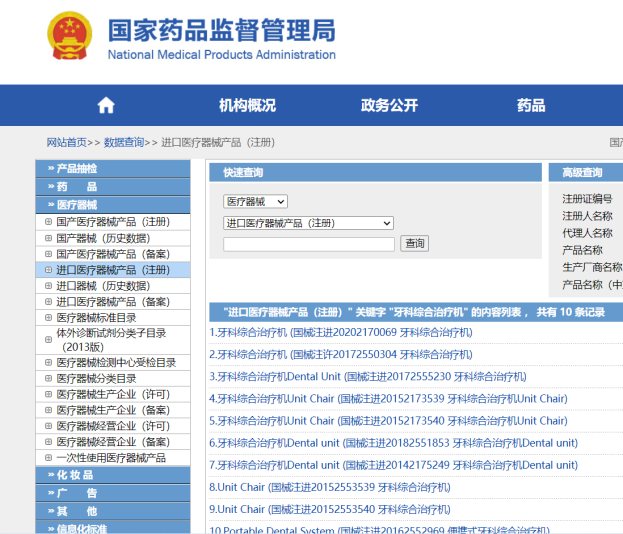This screenshot has height=534, width=623.
Task: Collapse 医疗器械 sidebar section
Action: point(113,205)
